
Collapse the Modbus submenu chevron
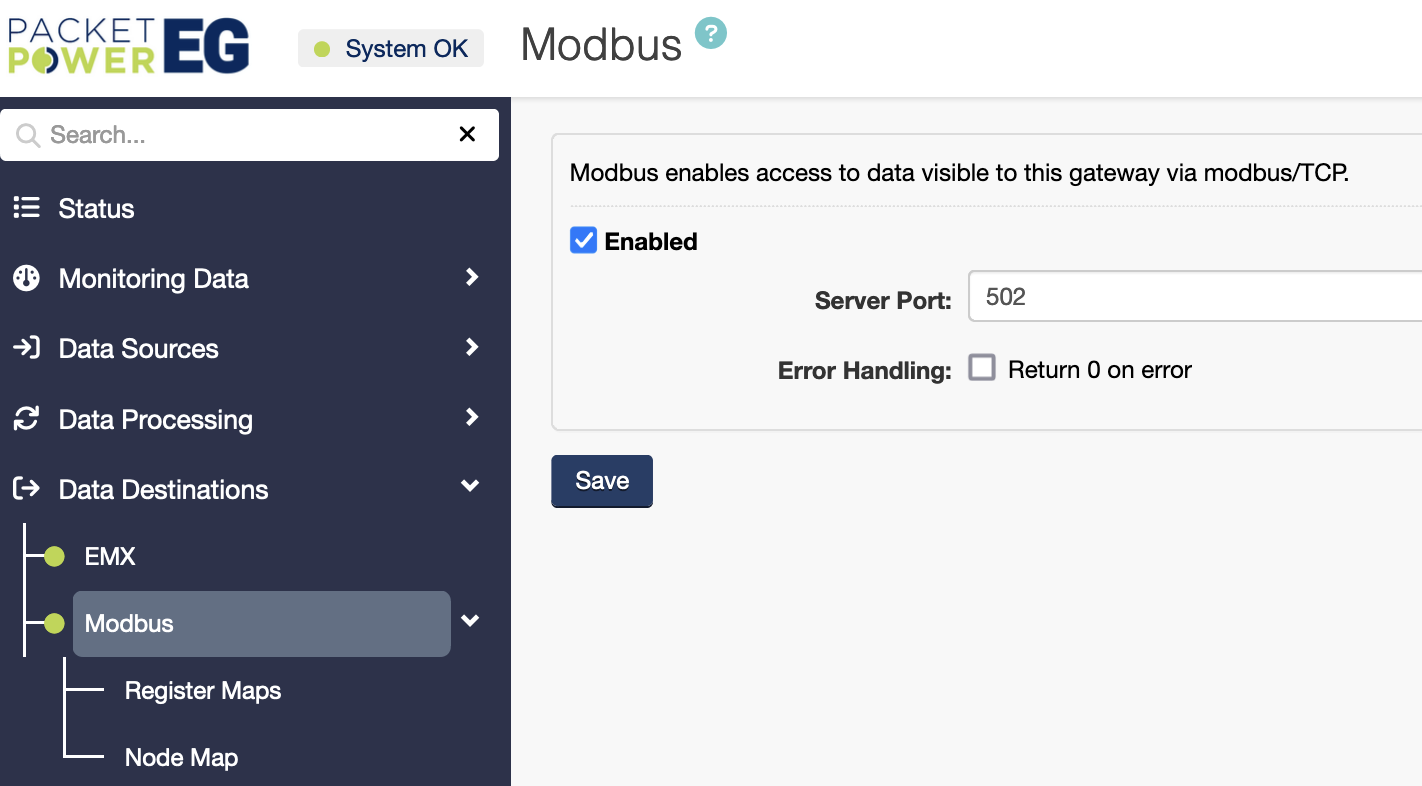point(470,622)
